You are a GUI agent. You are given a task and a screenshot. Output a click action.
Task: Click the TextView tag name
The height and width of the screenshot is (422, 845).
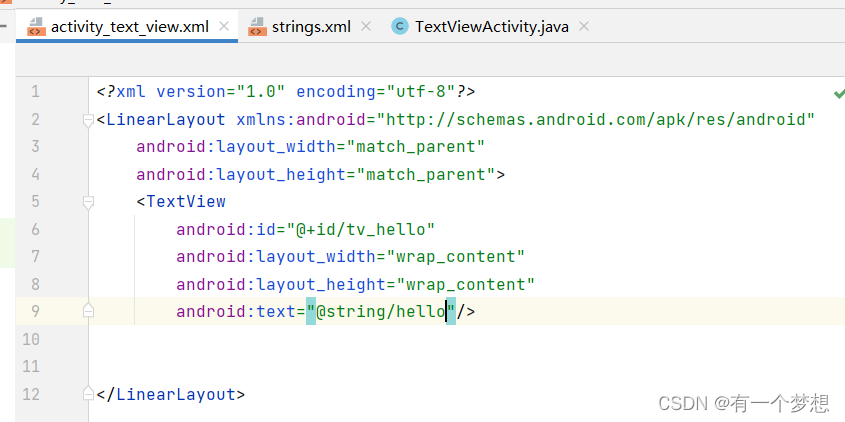point(186,202)
